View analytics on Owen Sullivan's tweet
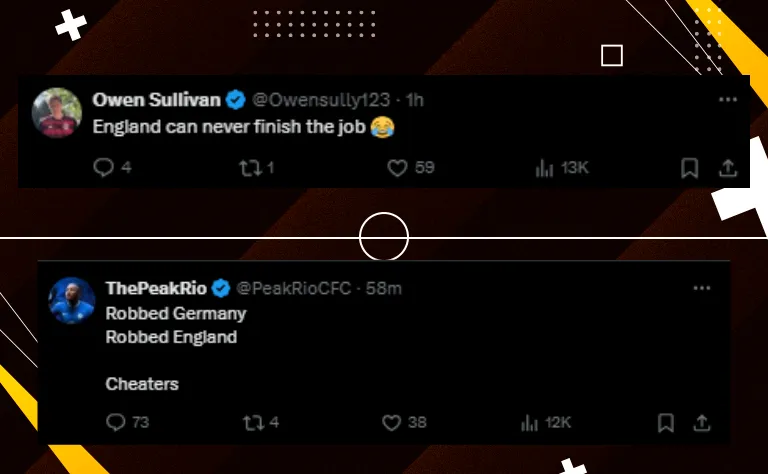 point(545,168)
